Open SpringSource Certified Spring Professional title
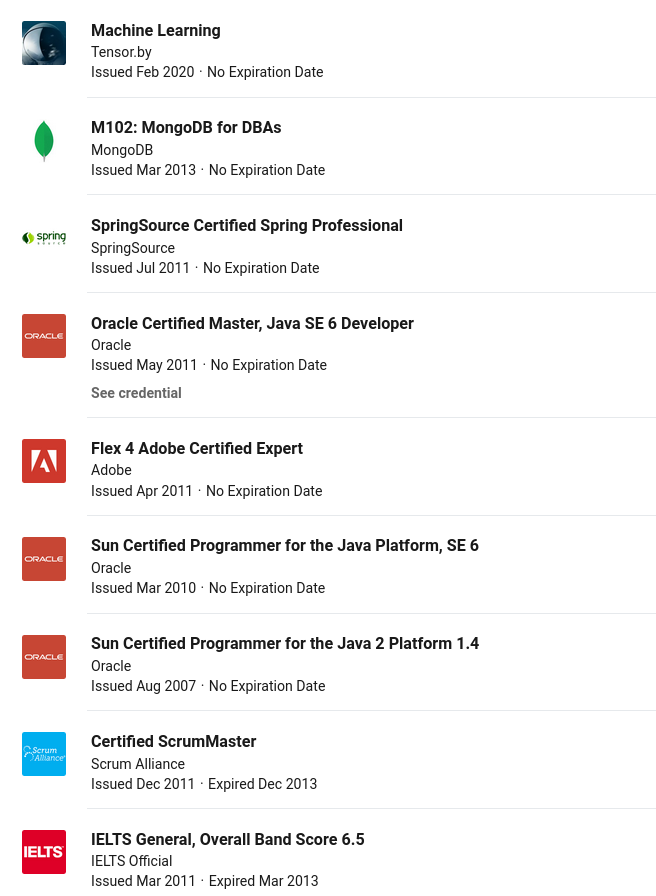 (247, 226)
